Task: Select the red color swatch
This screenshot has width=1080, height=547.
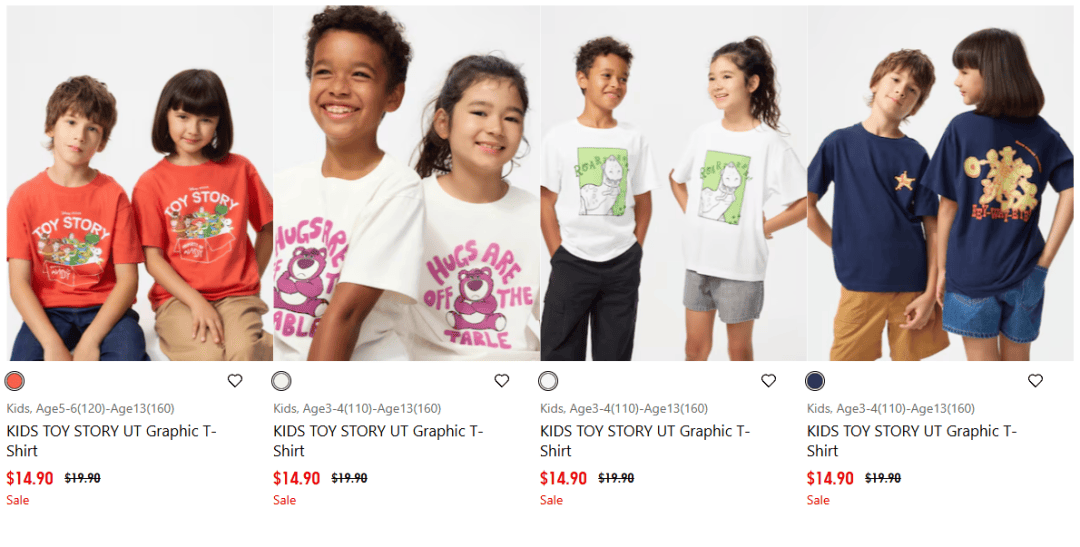Action: 14,381
